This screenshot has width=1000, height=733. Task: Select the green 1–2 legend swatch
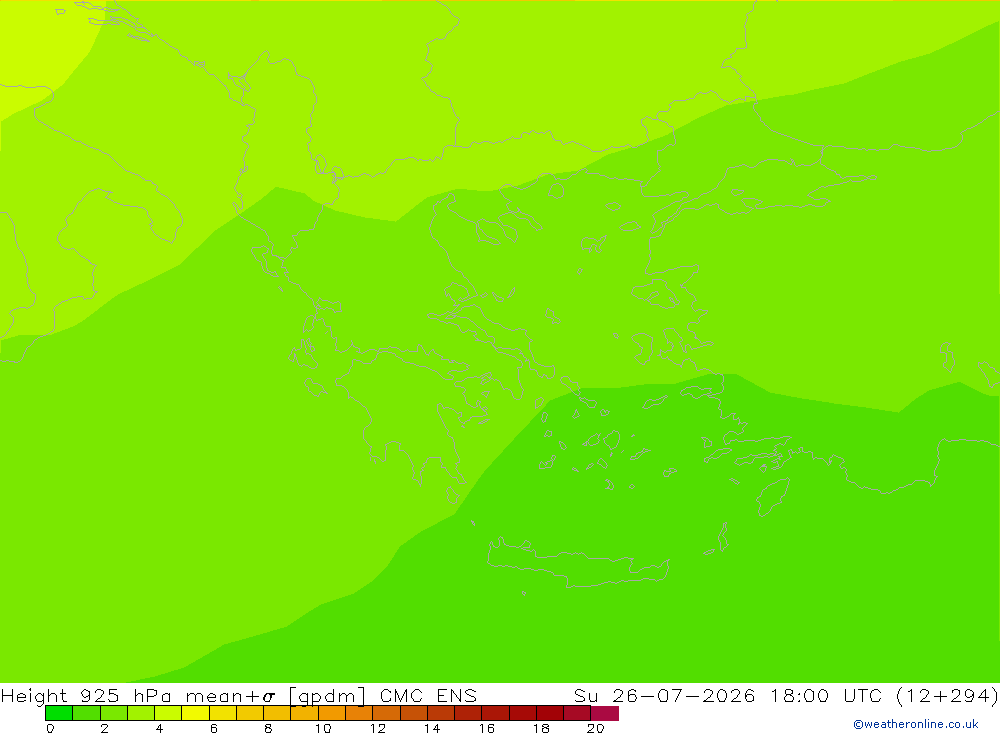click(86, 713)
